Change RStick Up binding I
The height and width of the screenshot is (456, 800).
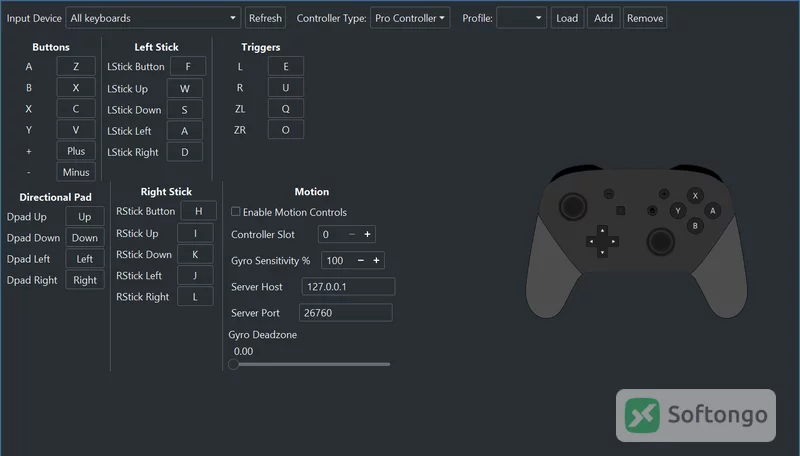pos(195,233)
